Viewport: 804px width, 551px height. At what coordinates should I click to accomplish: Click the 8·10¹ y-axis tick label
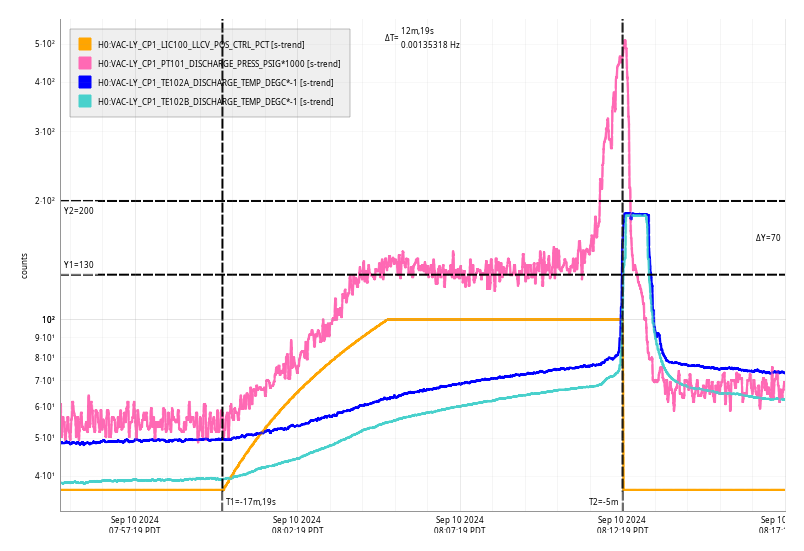tap(45, 358)
